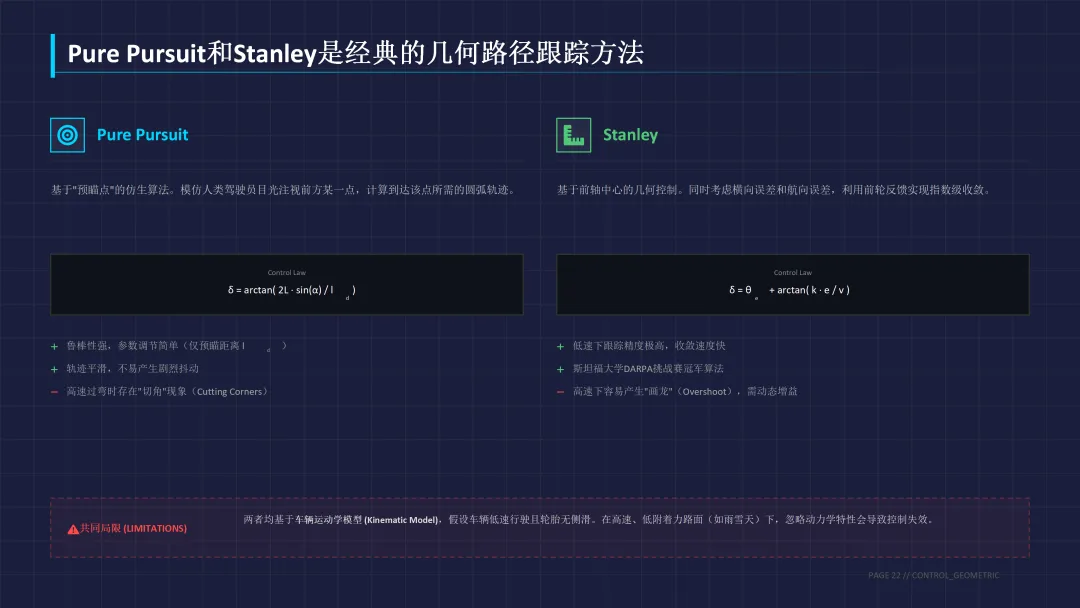Viewport: 1080px width, 608px height.
Task: Select the slide title about Pure Pursuit和Stanley
Action: click(x=355, y=53)
